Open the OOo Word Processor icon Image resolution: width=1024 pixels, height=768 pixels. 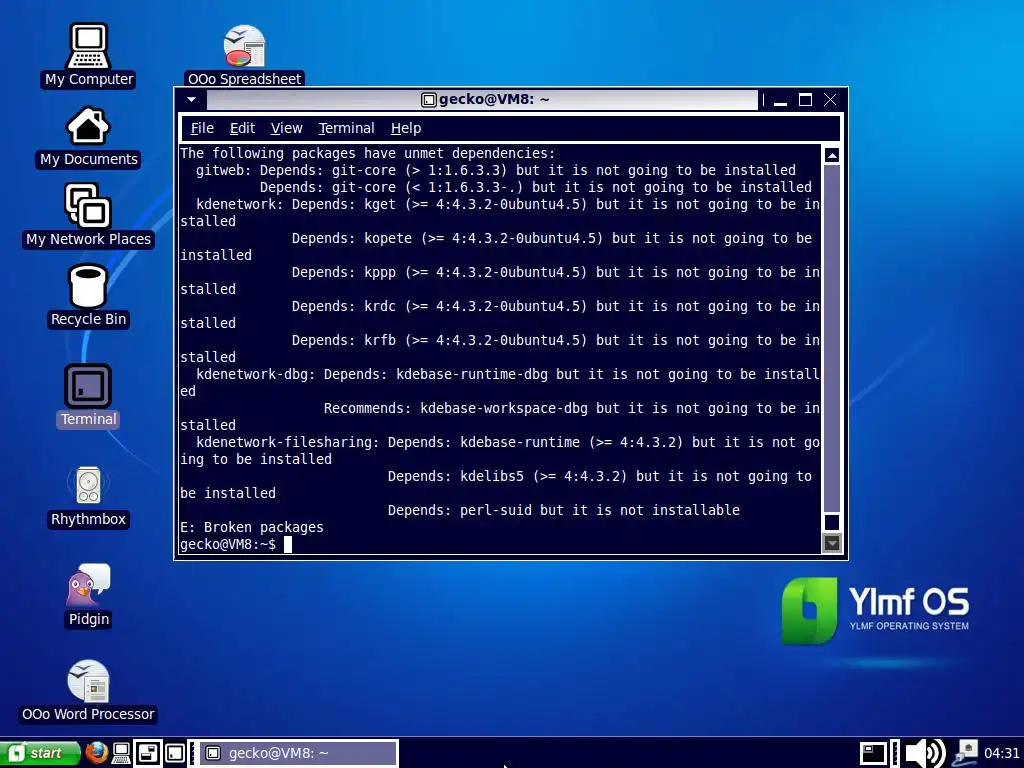(x=88, y=691)
